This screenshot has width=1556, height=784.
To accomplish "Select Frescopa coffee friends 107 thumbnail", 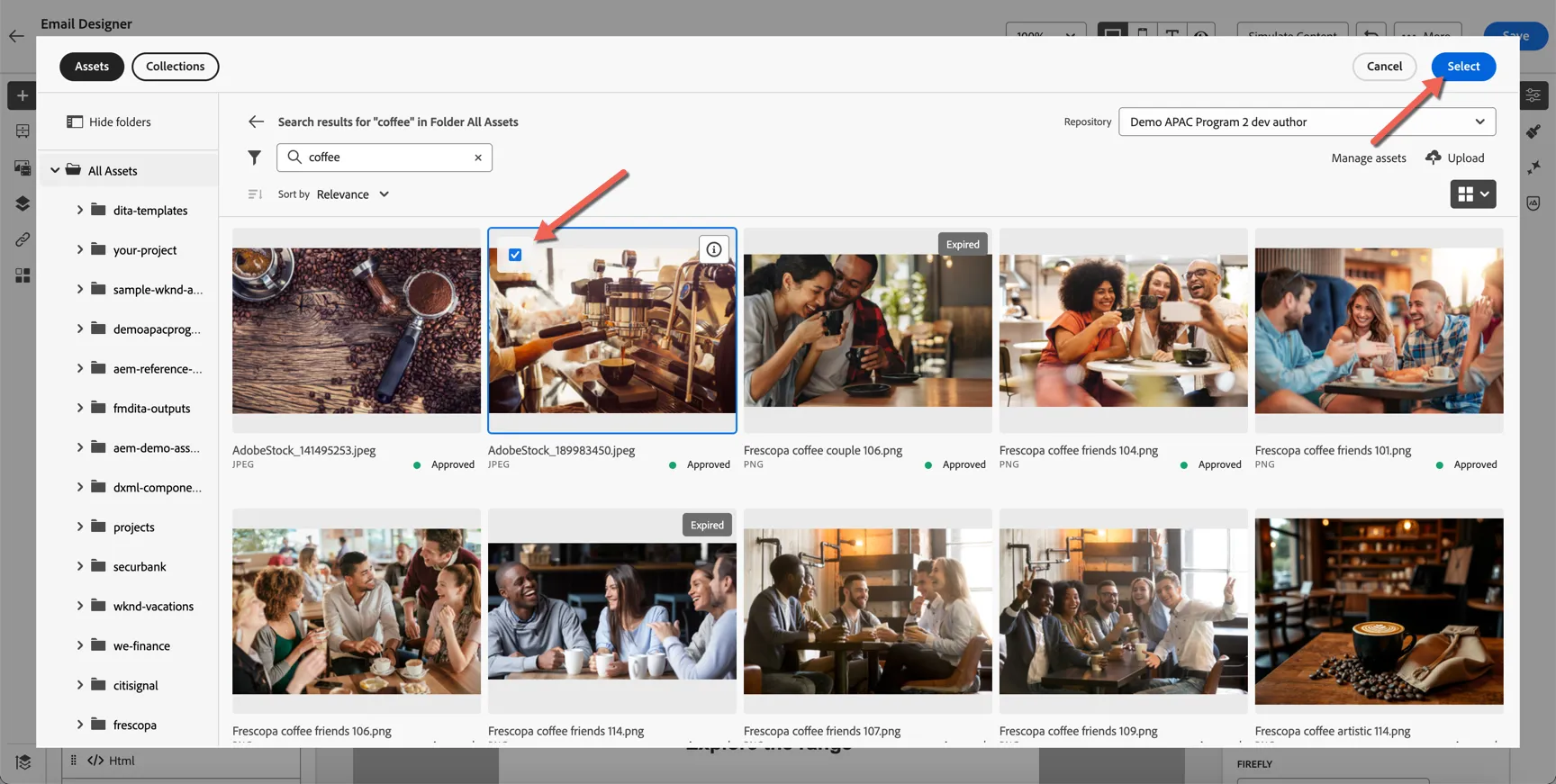I will pyautogui.click(x=868, y=611).
